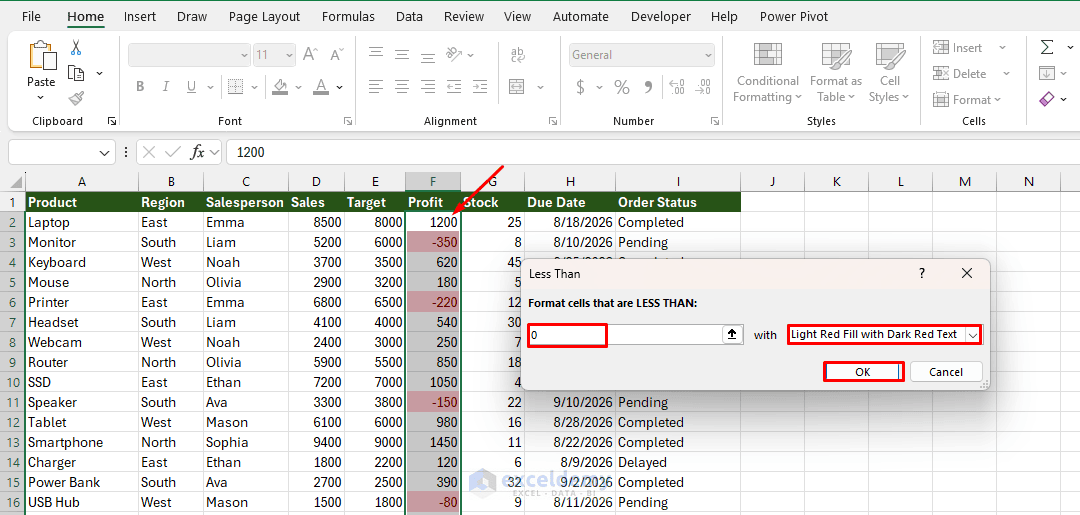Click the Help question mark in dialog
This screenshot has height=515, width=1080.
pos(922,273)
